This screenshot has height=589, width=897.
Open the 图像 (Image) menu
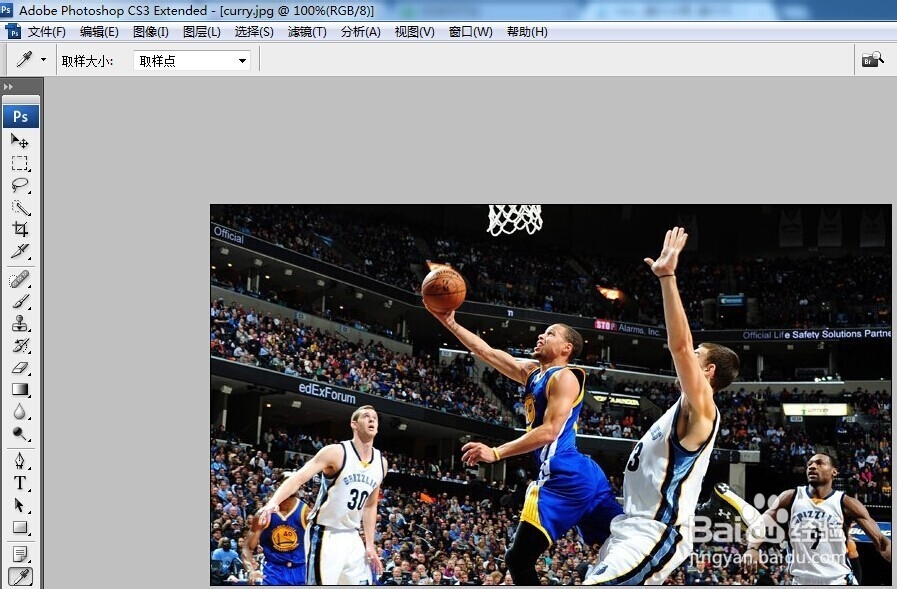150,31
